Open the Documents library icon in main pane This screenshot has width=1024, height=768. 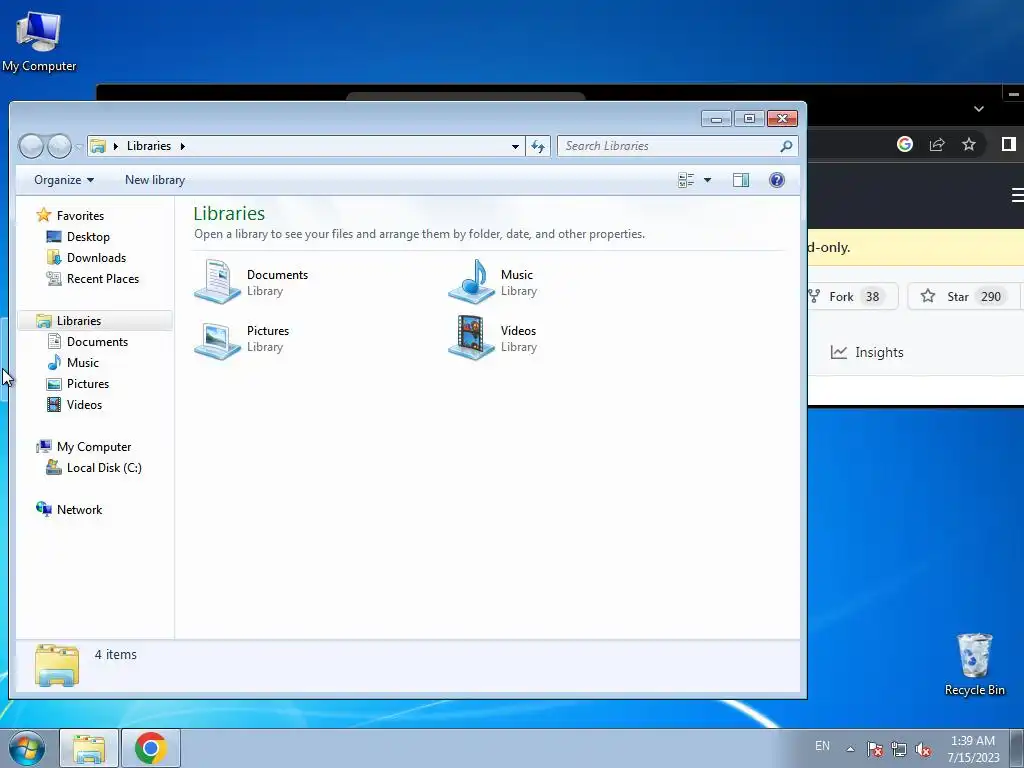(x=217, y=281)
